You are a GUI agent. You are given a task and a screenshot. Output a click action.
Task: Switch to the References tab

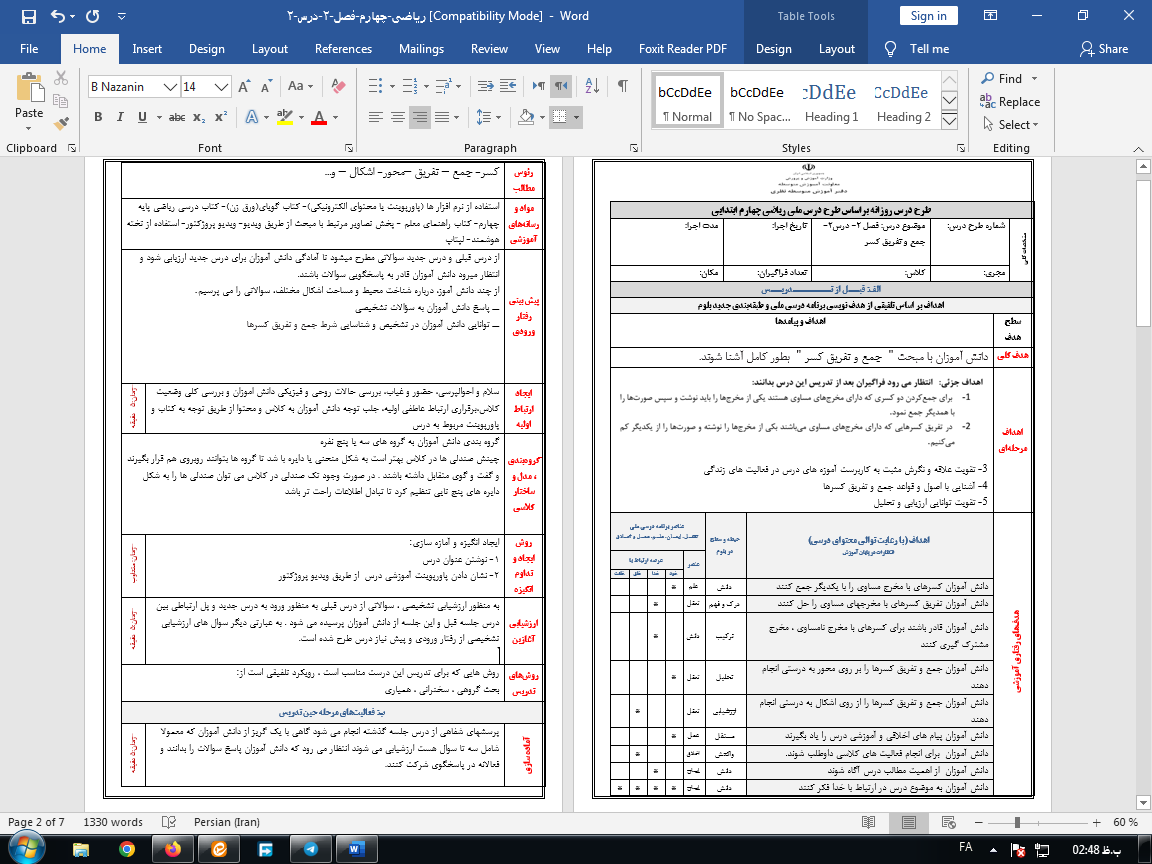(x=343, y=49)
